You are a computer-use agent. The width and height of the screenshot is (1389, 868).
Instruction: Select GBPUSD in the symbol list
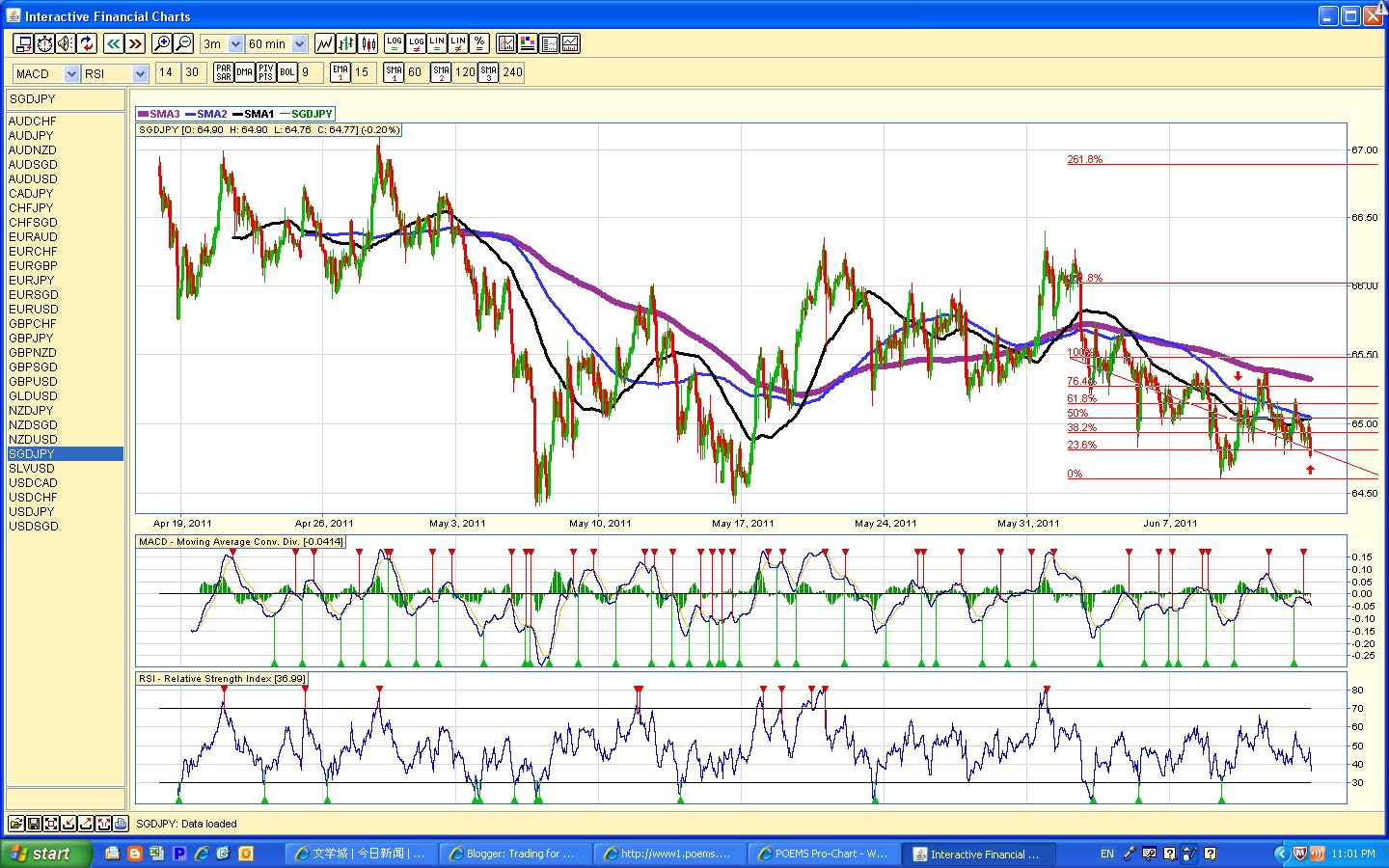click(65, 381)
